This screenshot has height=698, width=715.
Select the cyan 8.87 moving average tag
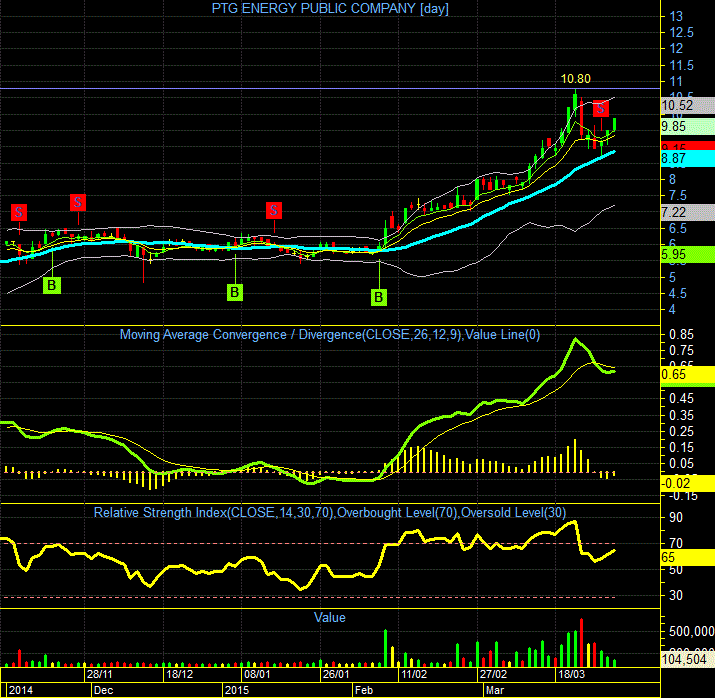pyautogui.click(x=688, y=158)
